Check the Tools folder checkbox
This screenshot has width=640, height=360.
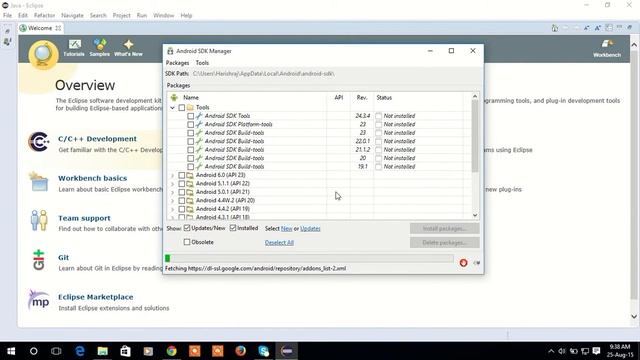point(182,108)
